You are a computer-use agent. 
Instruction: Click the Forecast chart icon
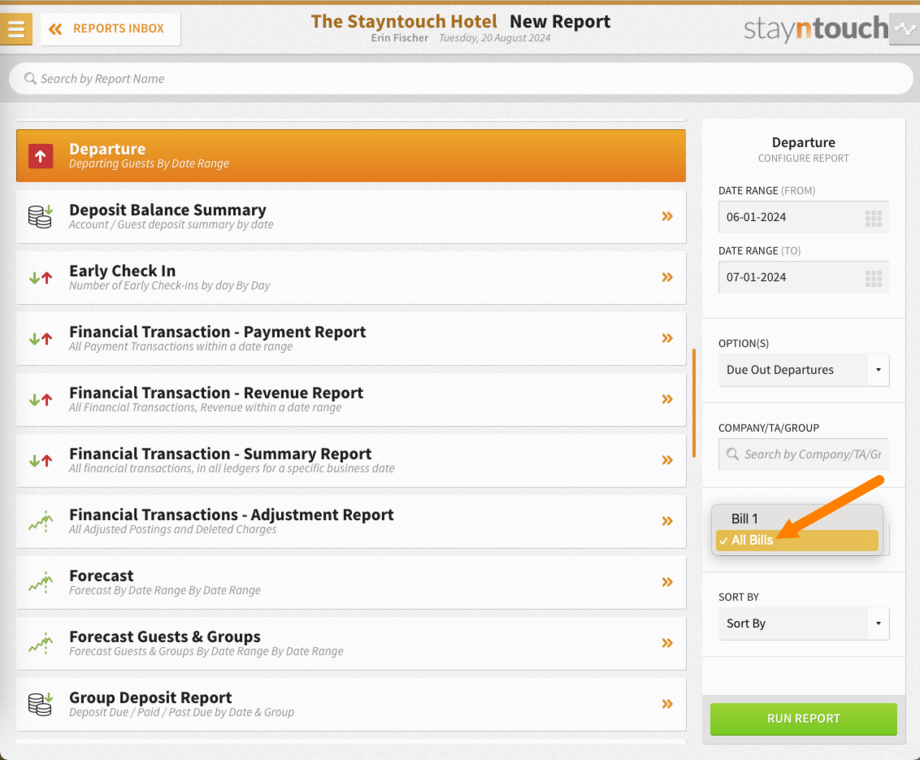[40, 582]
